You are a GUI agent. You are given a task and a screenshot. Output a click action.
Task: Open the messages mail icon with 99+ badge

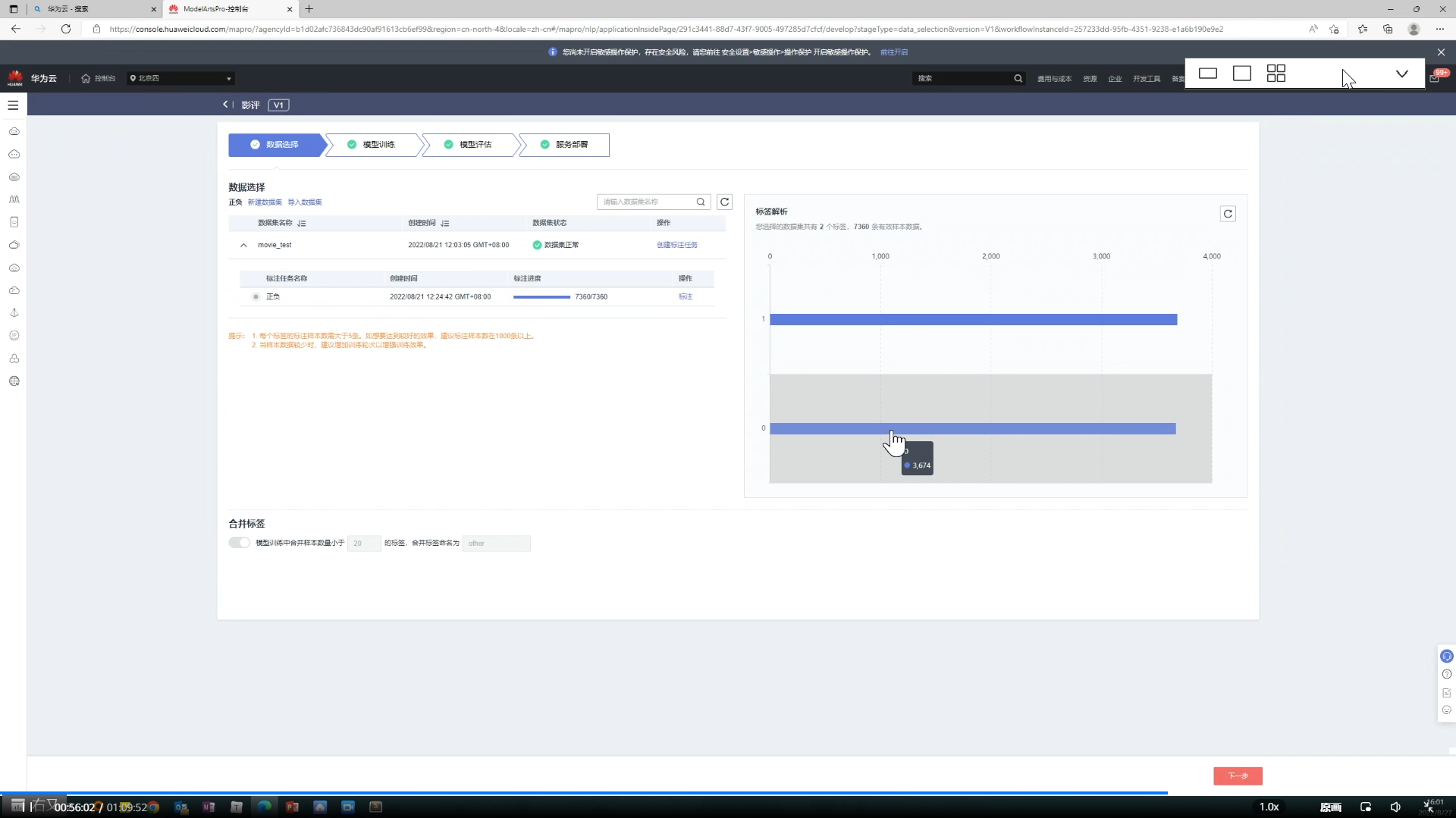1436,77
